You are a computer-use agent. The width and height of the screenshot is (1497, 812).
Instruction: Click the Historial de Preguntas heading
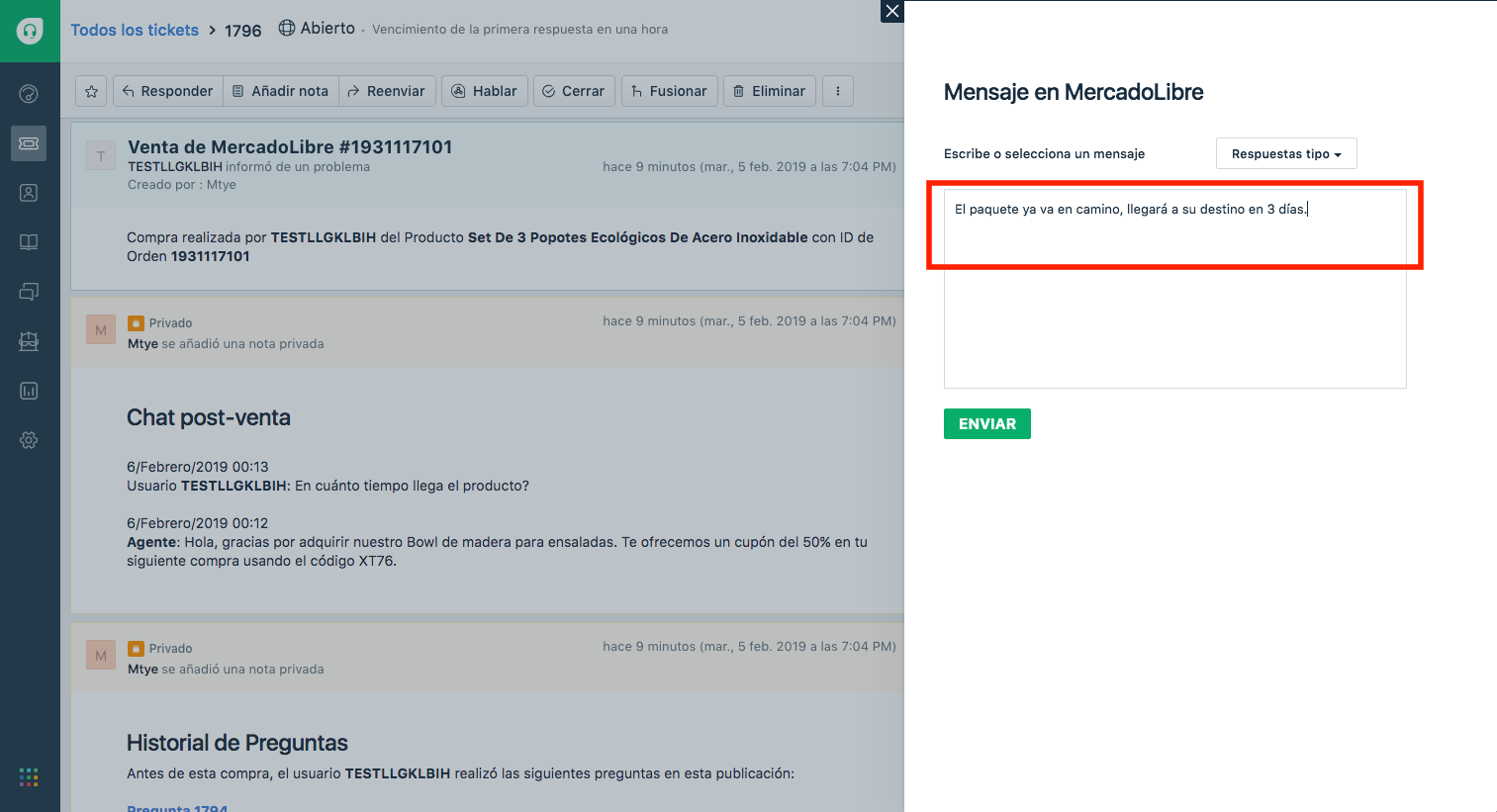coord(237,743)
